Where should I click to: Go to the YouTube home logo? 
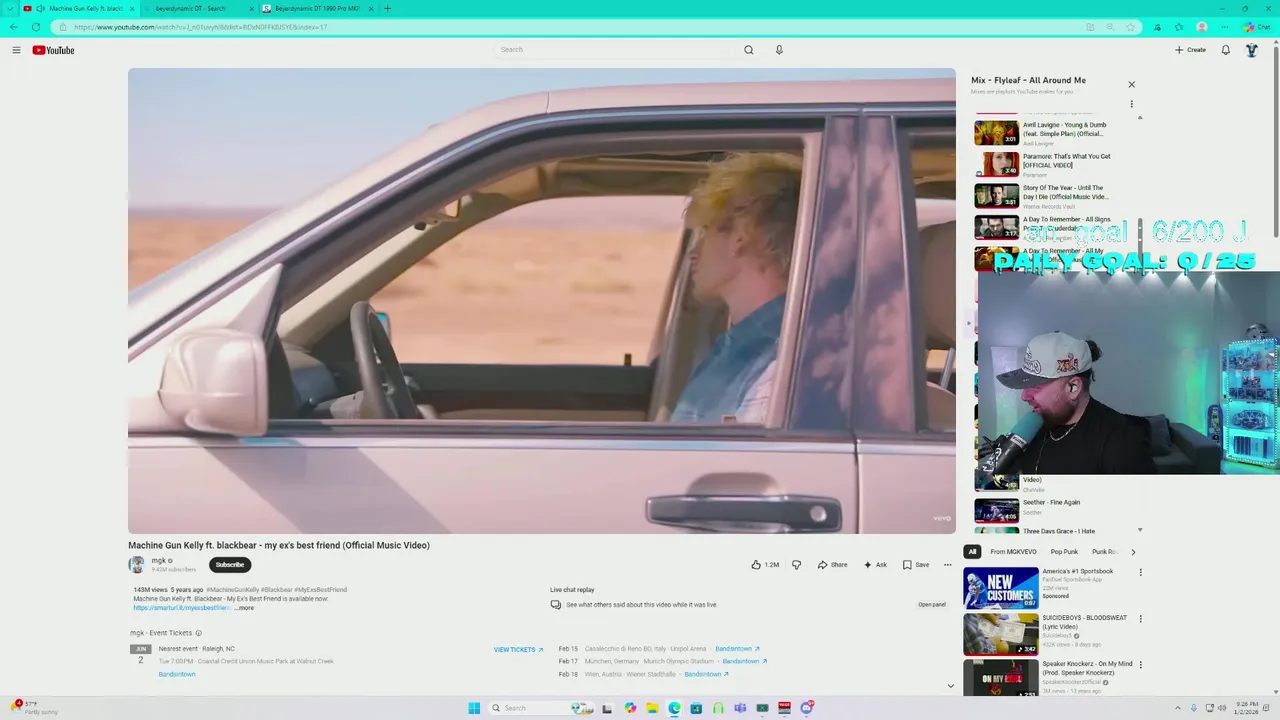click(x=53, y=50)
